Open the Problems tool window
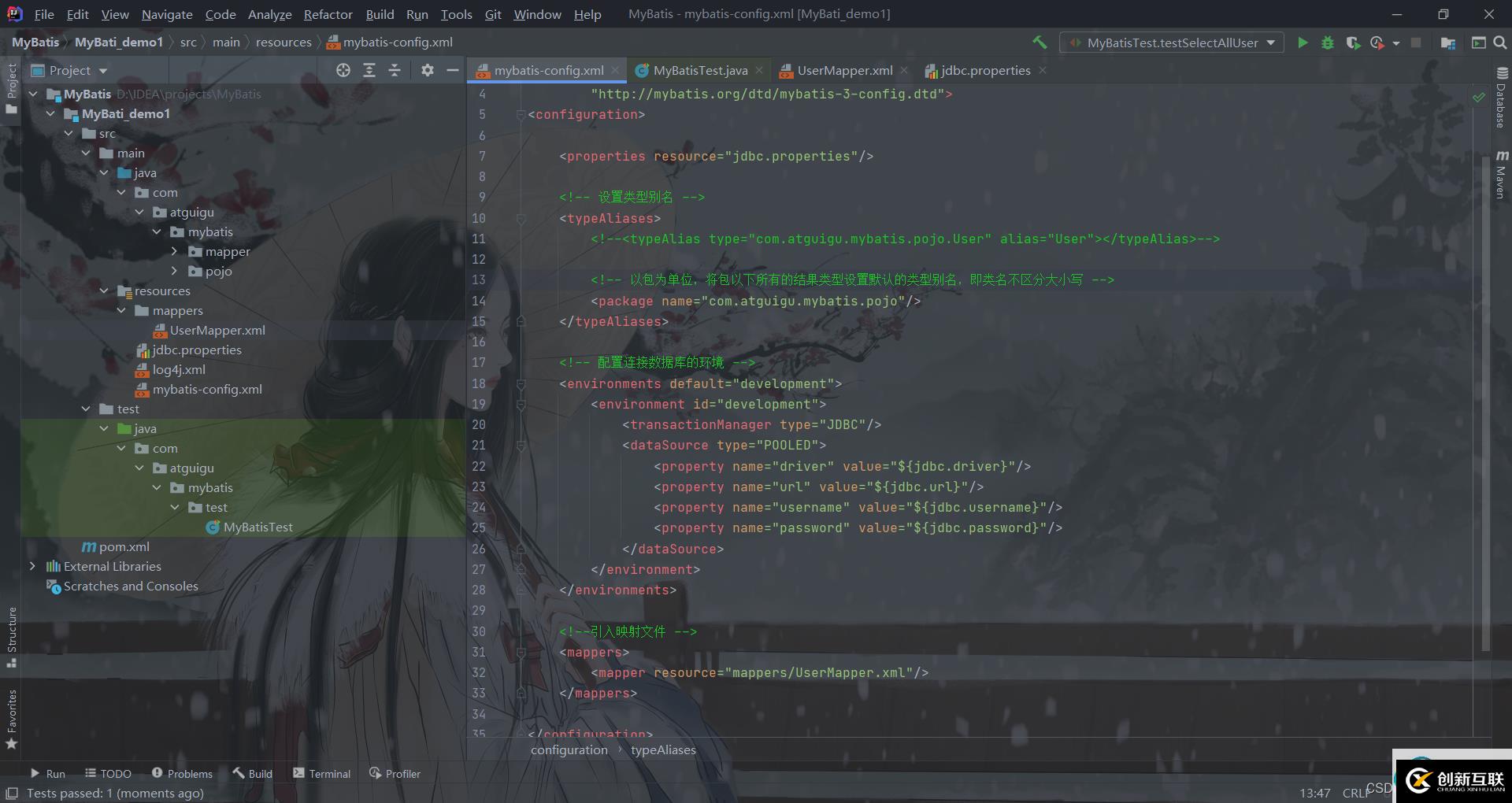1512x803 pixels. 182,774
